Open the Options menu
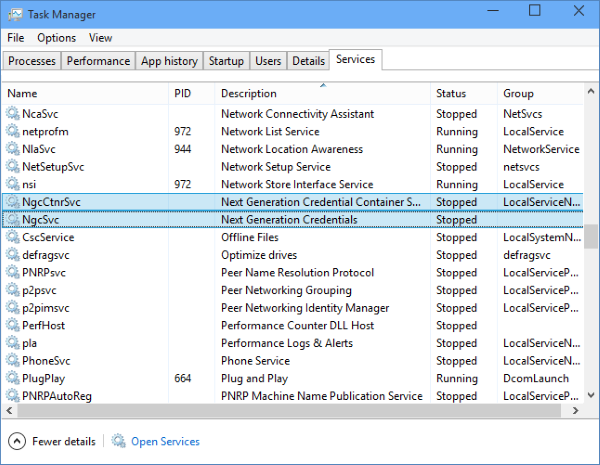Viewport: 600px width, 465px height. point(56,38)
